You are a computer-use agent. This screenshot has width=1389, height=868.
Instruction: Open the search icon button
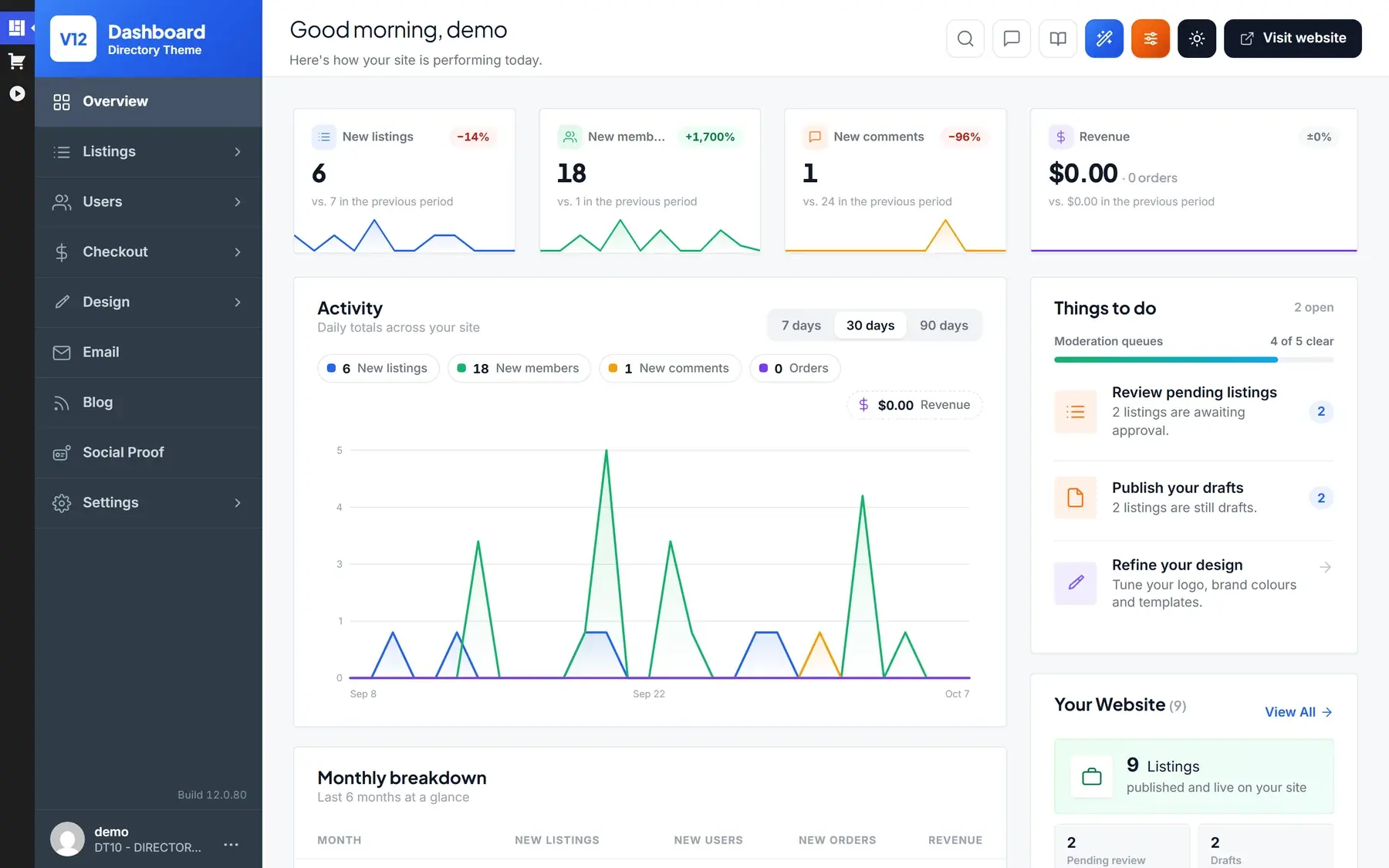(x=965, y=39)
